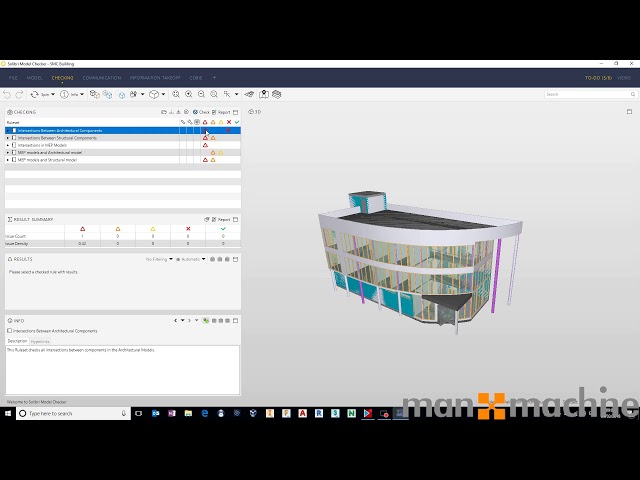Click the Info tool icon
The image size is (640, 480).
point(63,94)
